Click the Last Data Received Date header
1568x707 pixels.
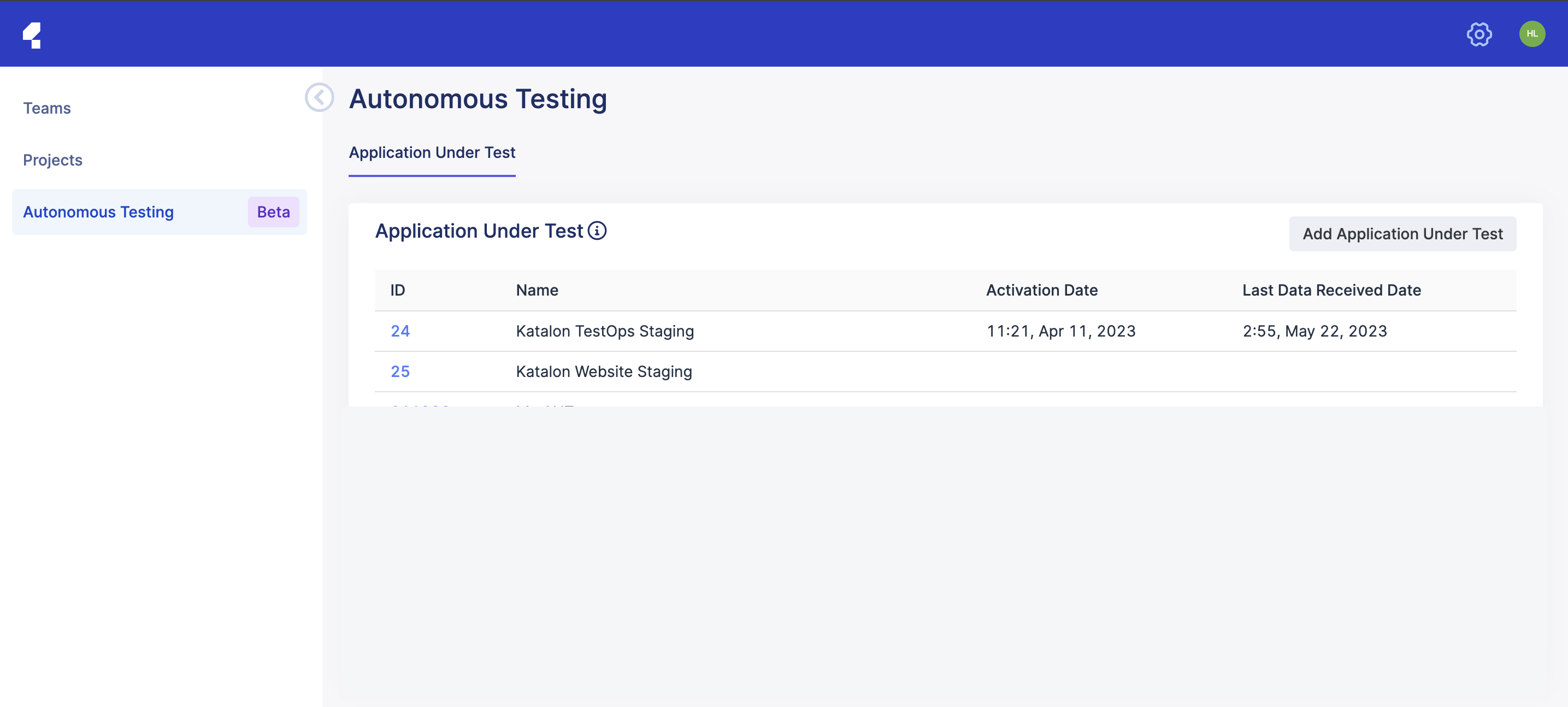click(x=1331, y=291)
